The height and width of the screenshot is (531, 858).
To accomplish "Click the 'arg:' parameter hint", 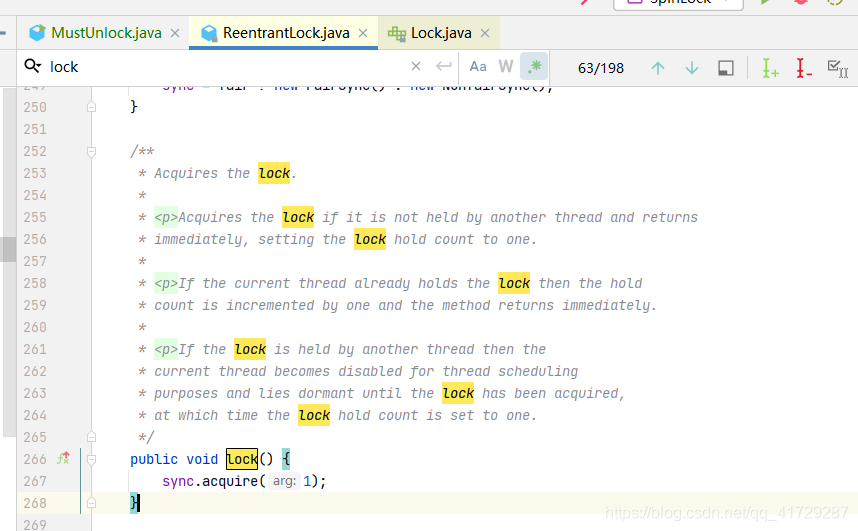I will click(x=284, y=481).
